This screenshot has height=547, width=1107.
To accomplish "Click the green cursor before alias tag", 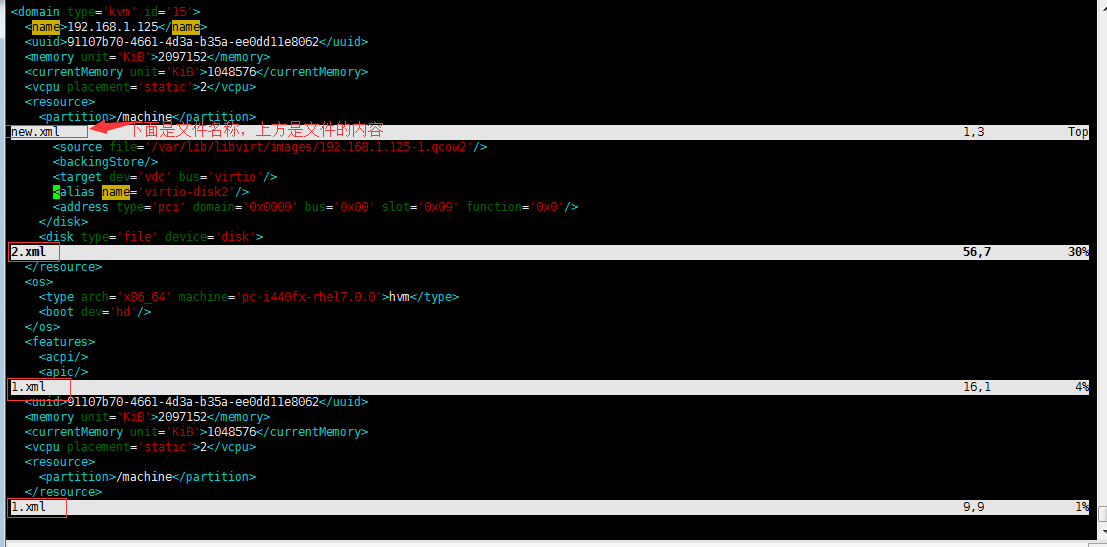I will tap(56, 192).
